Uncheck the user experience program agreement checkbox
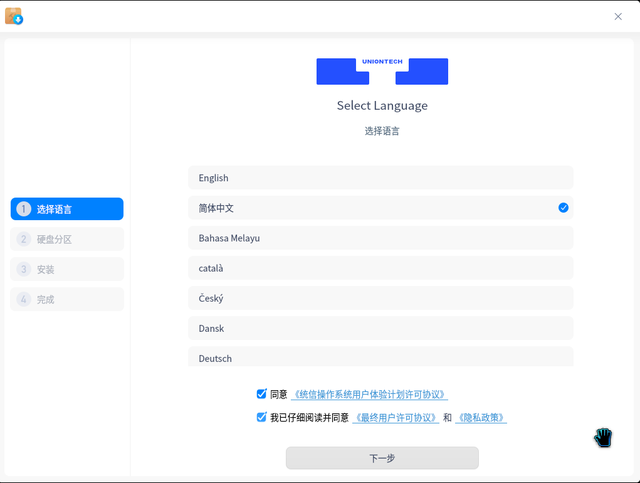The width and height of the screenshot is (640, 483). [x=262, y=394]
